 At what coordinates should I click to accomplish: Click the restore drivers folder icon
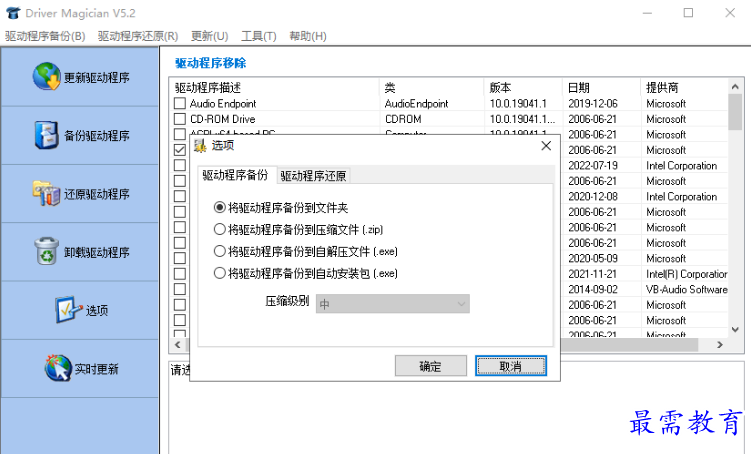(46, 193)
